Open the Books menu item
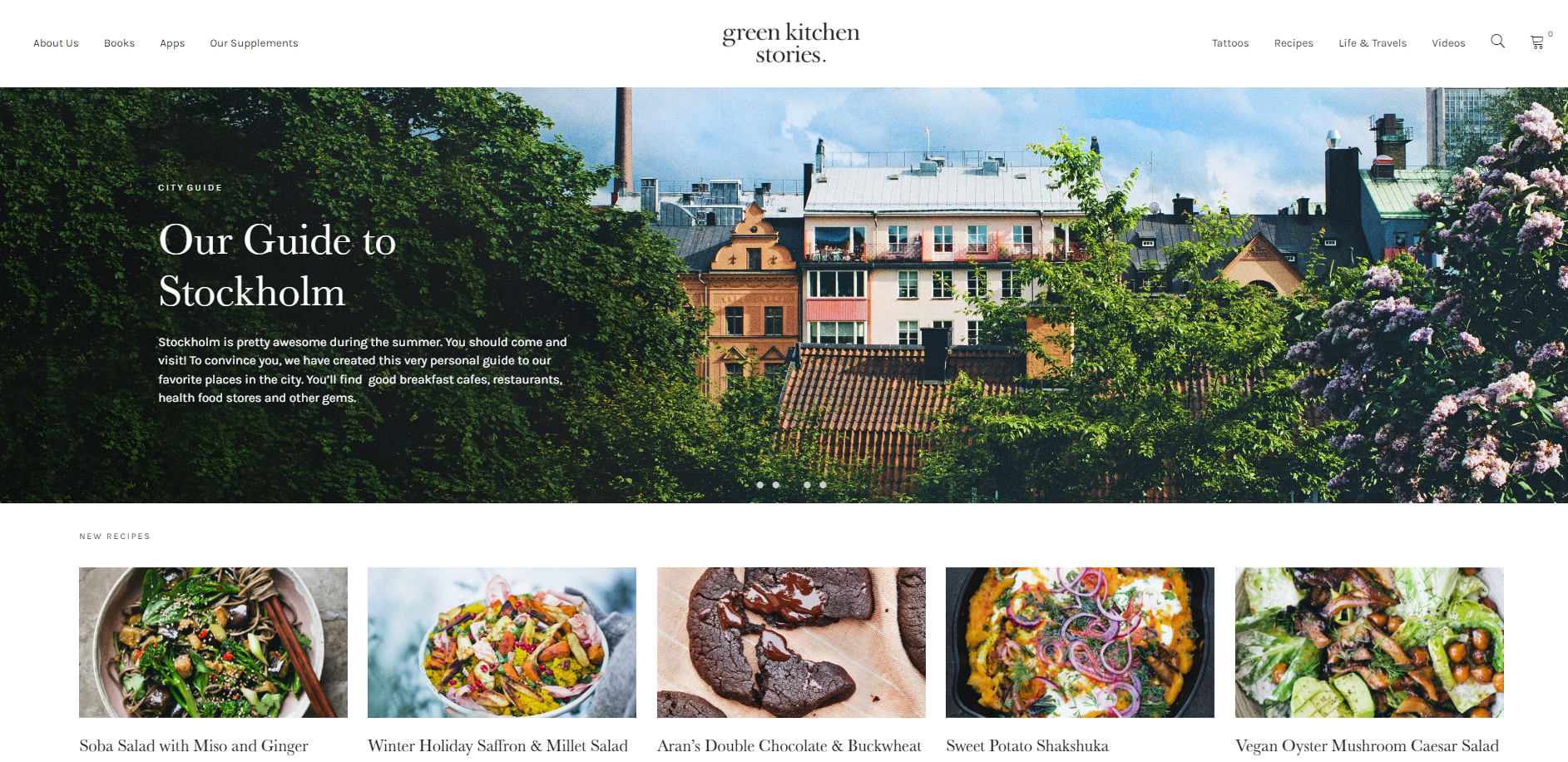Viewport: 1568px width, 762px height. [119, 43]
